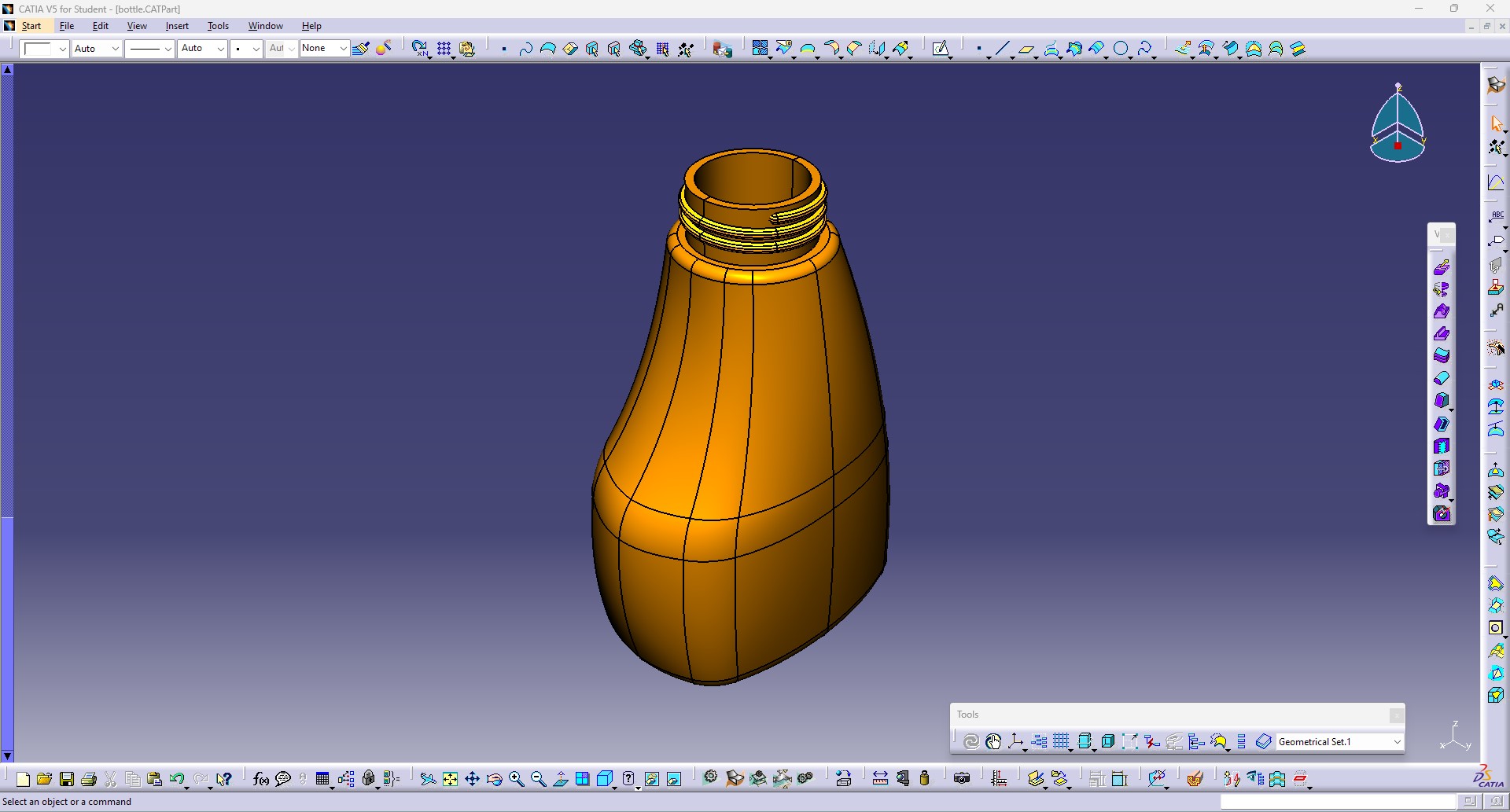Screen dimensions: 1510x812
Task: Open the Insert menu
Action: coord(177,26)
